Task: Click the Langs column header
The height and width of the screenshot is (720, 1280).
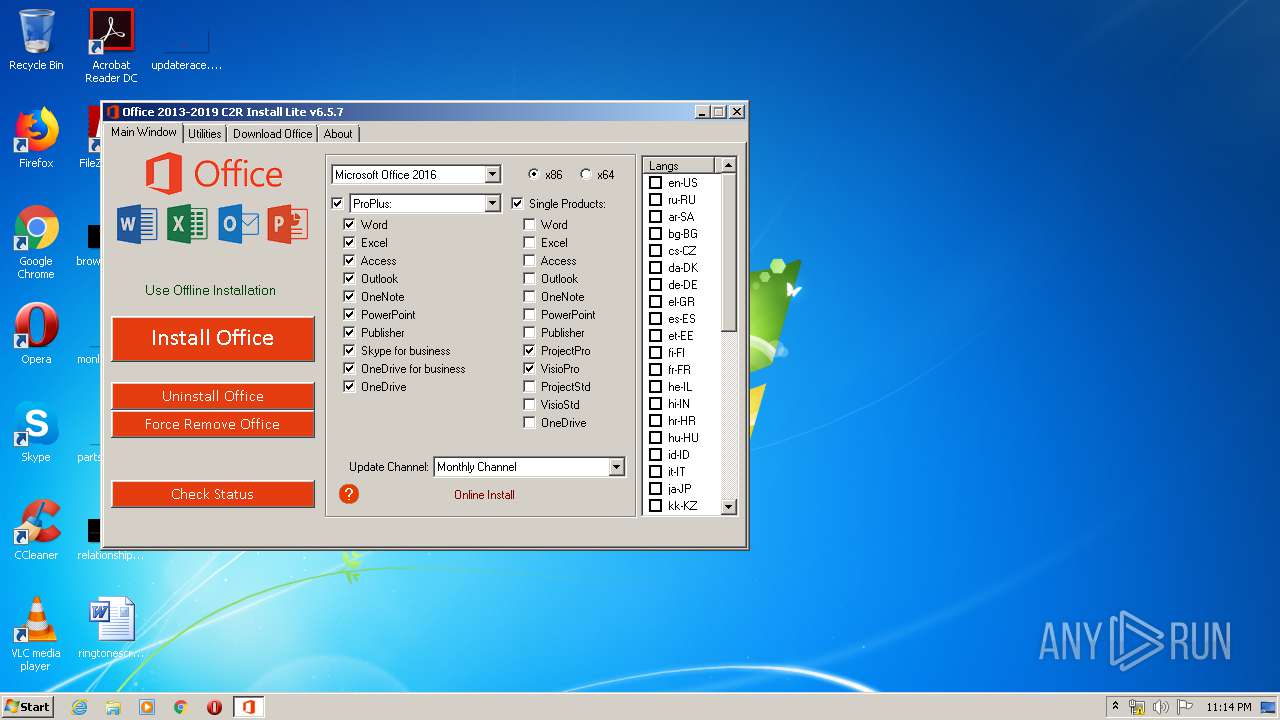Action: [x=679, y=165]
